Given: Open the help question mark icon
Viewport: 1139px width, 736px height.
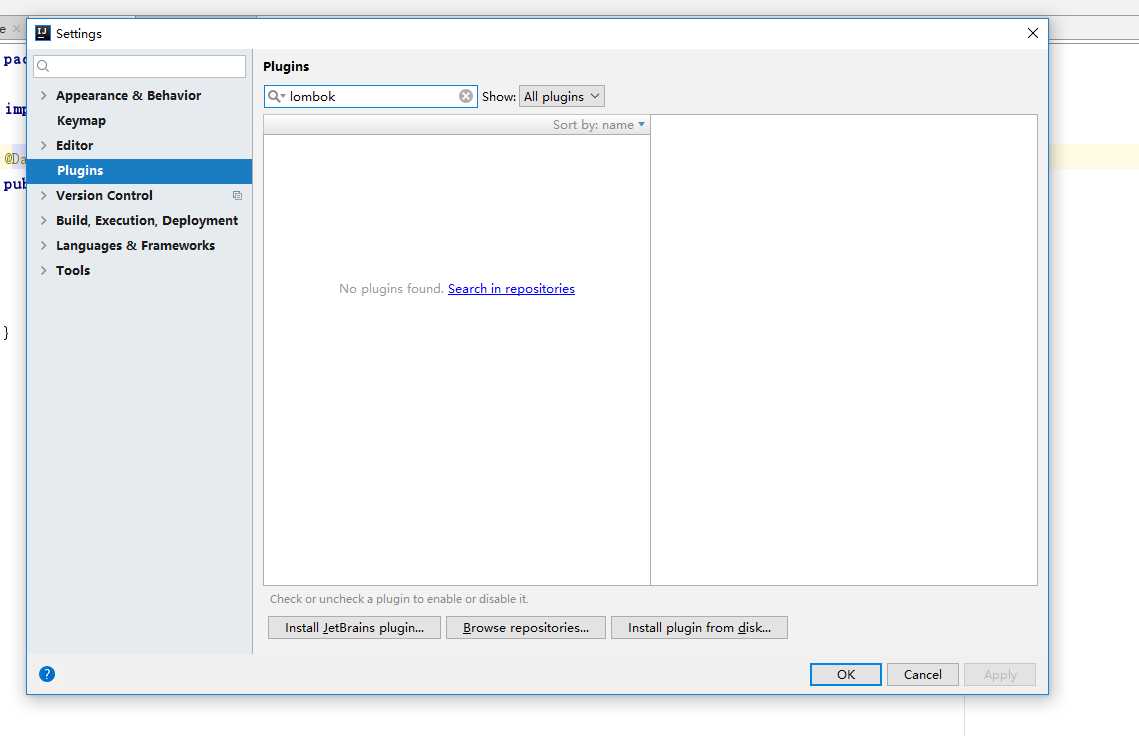Looking at the screenshot, I should (47, 674).
